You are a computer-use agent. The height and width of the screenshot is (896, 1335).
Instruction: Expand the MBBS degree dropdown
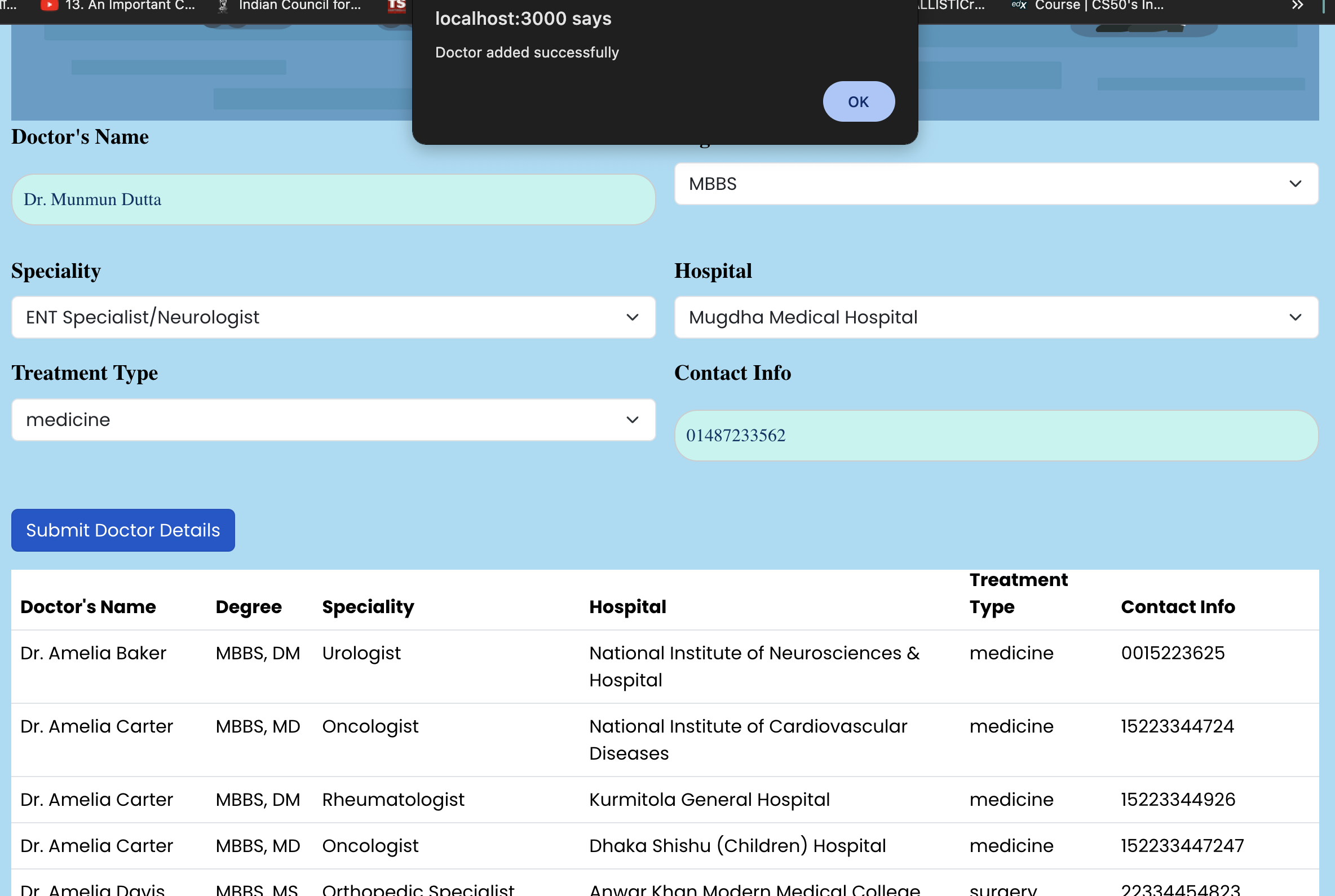pyautogui.click(x=996, y=184)
